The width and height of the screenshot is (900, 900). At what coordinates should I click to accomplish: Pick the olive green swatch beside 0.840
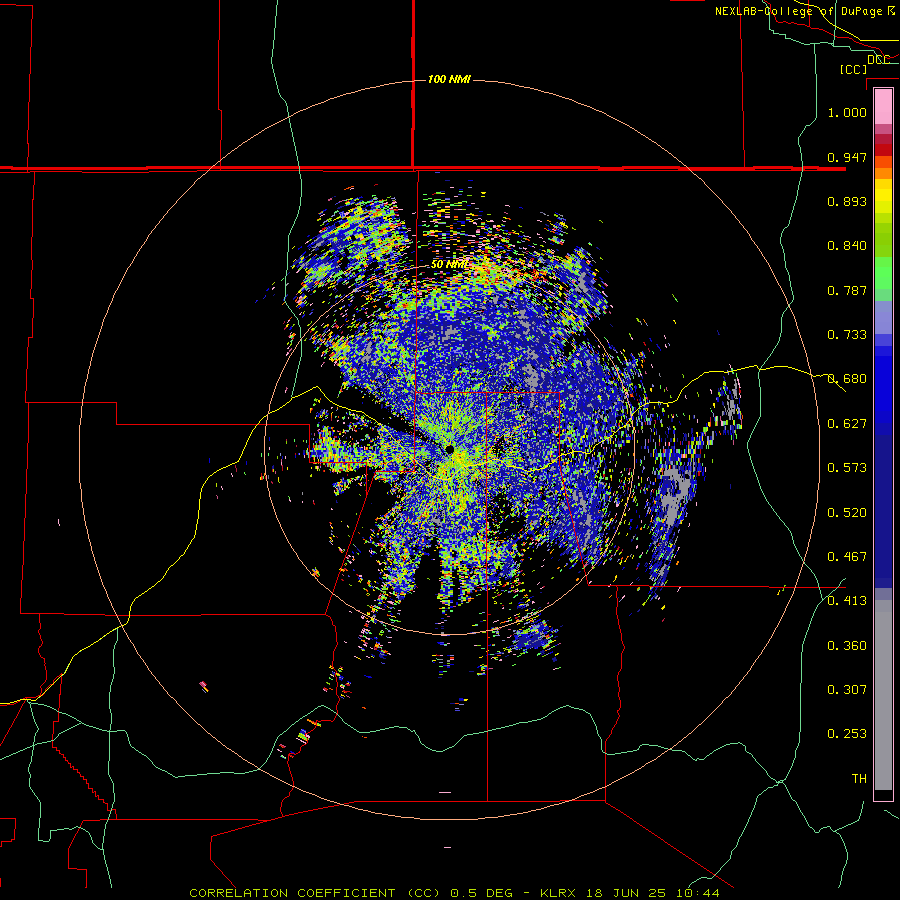(883, 239)
